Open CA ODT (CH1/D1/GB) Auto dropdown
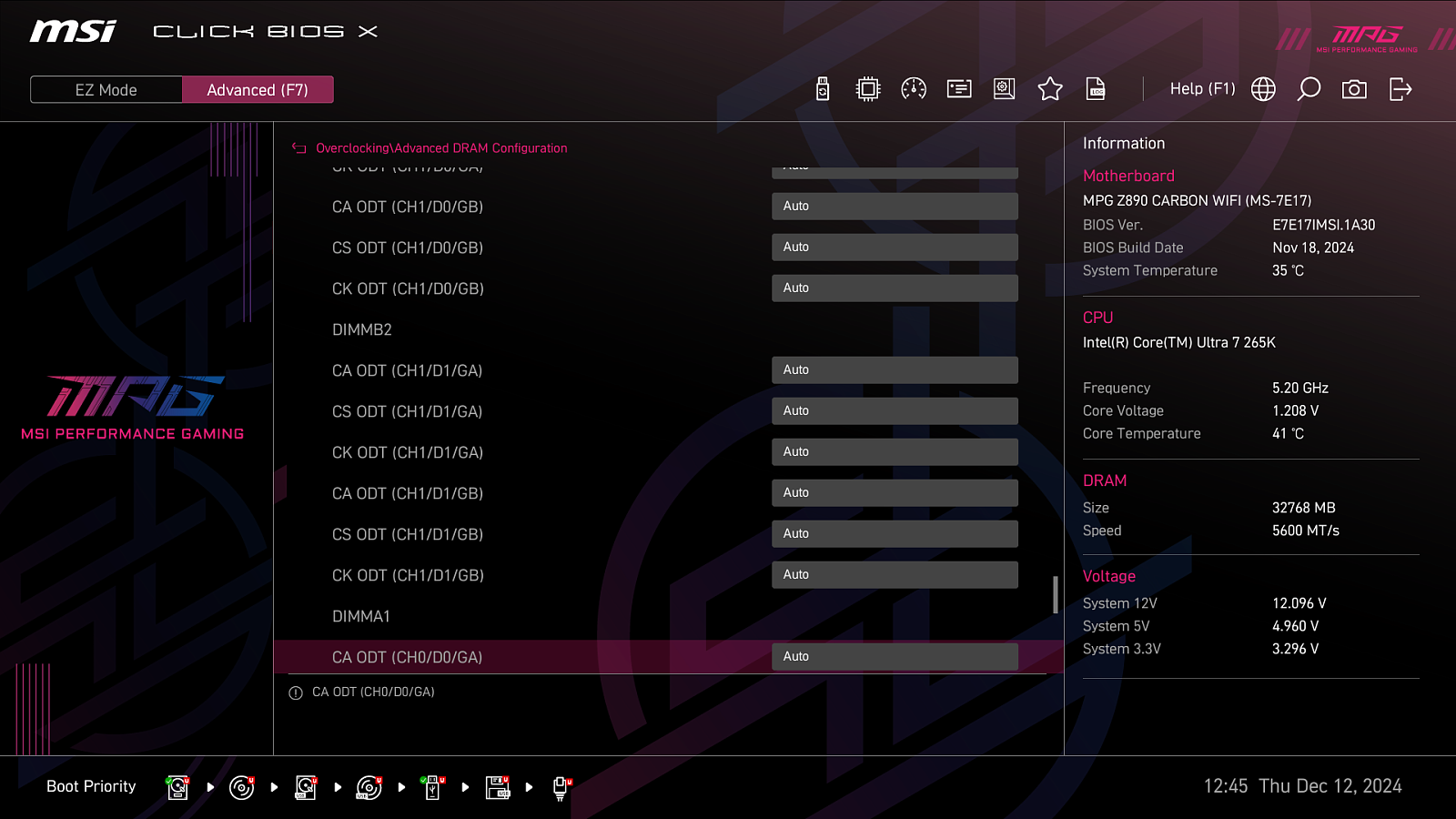This screenshot has height=819, width=1456. pos(895,493)
